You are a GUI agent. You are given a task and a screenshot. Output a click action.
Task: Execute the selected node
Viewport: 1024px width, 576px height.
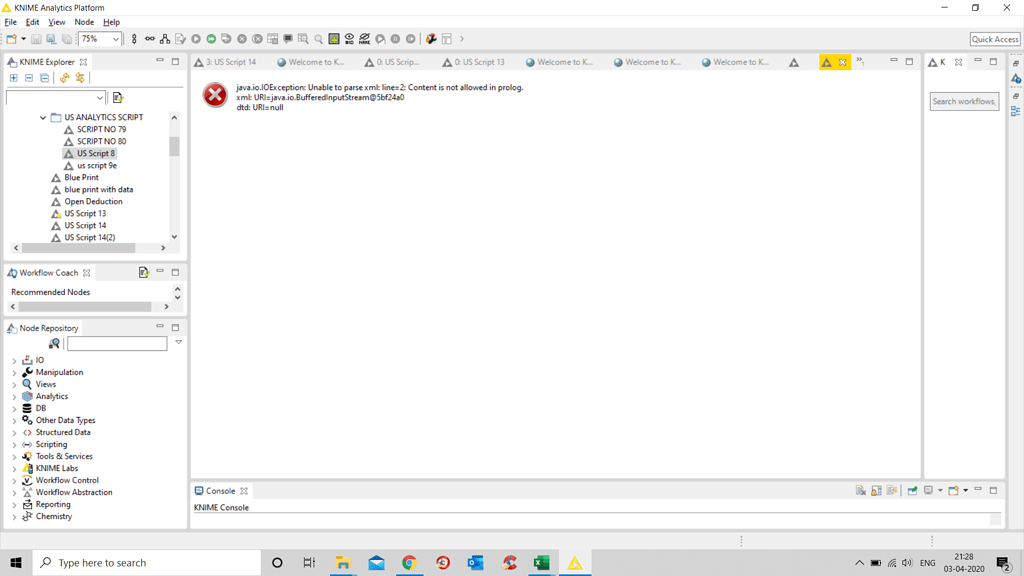(196, 39)
